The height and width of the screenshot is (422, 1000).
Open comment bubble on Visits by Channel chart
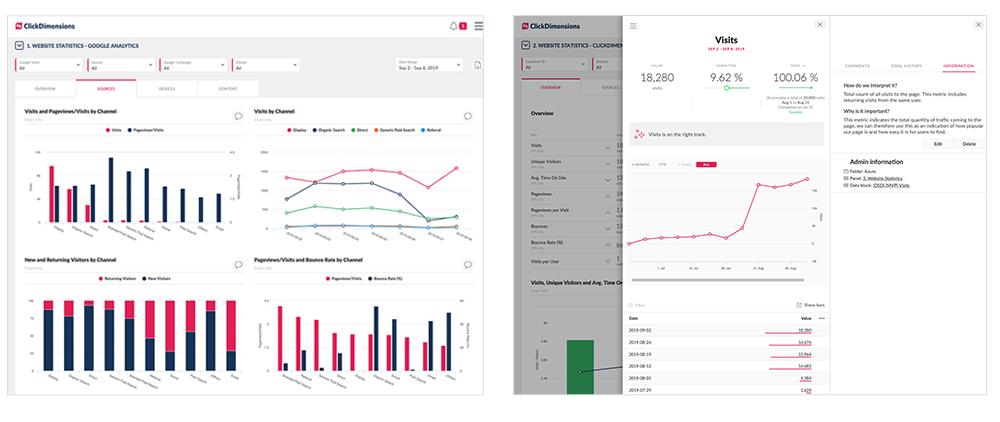(x=468, y=116)
